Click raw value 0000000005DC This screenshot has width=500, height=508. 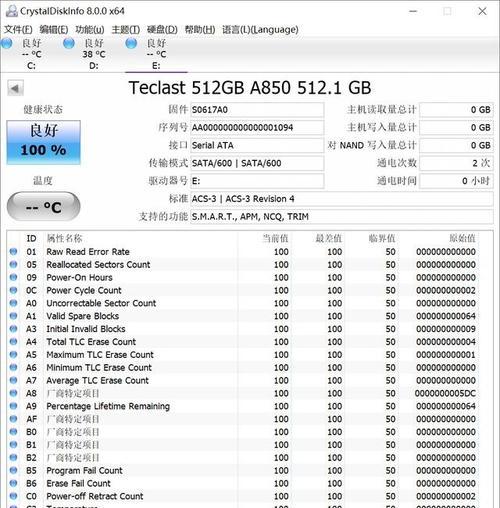pos(445,393)
